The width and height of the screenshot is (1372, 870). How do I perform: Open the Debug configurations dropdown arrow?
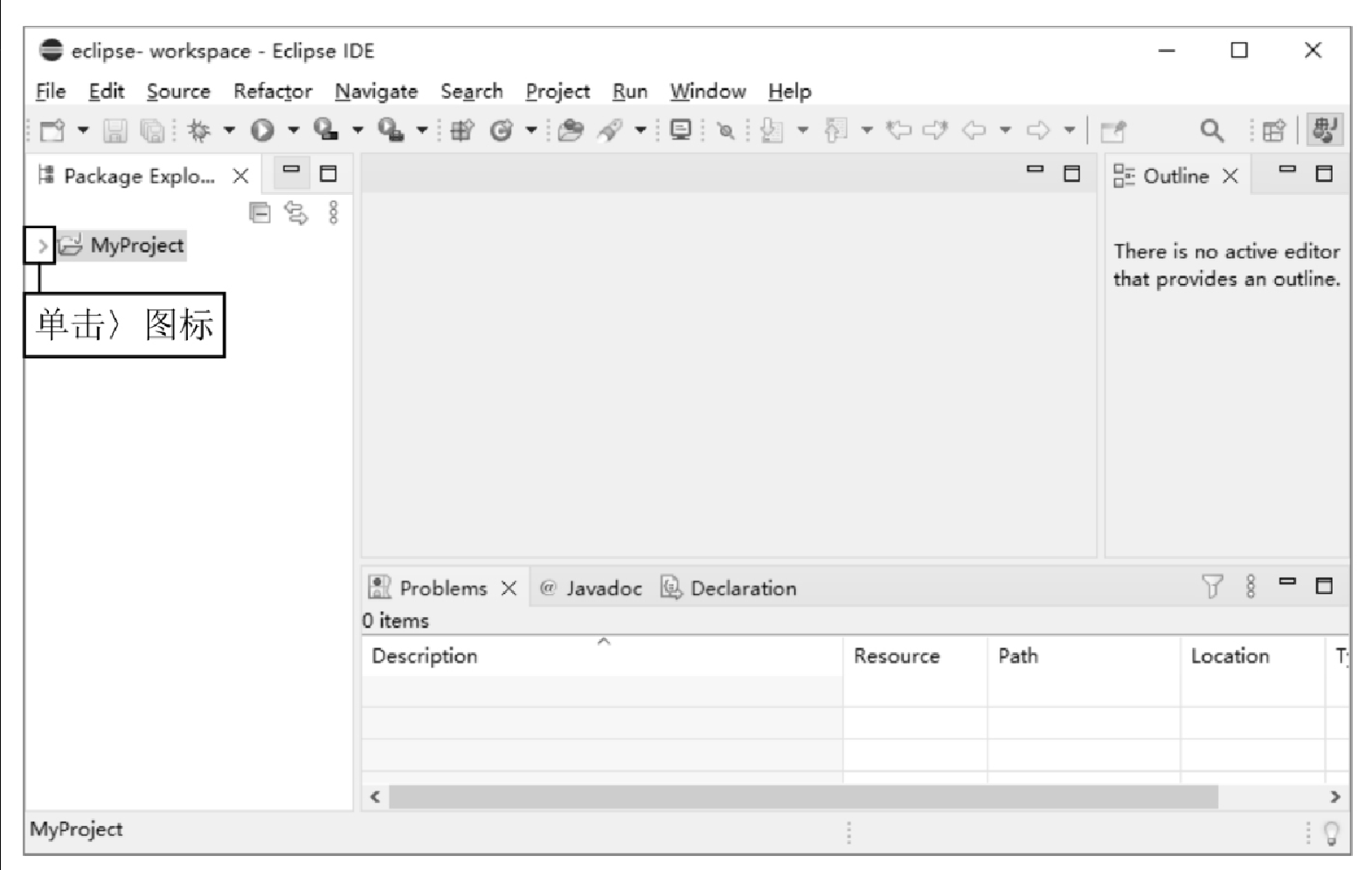point(229,130)
